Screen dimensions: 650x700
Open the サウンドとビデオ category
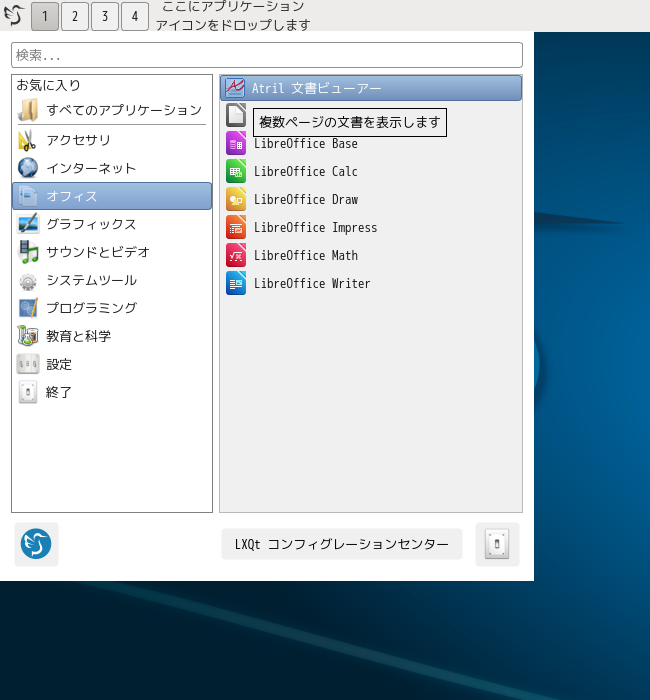[x=112, y=252]
